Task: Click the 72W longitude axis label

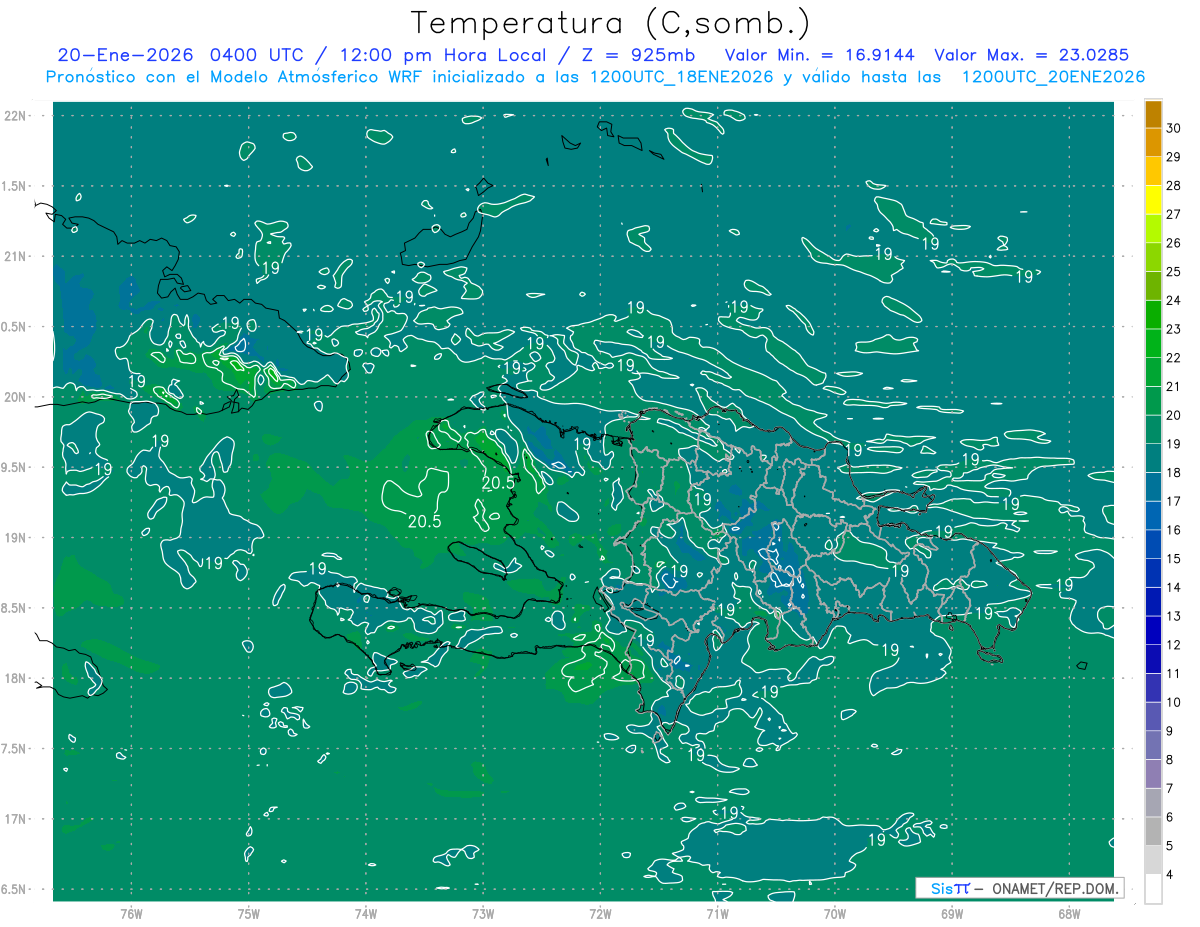Action: pyautogui.click(x=600, y=913)
